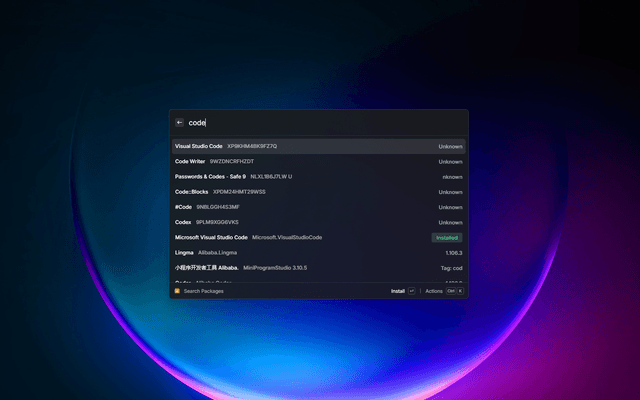
Task: Click the orange Search Packages icon
Action: [177, 291]
